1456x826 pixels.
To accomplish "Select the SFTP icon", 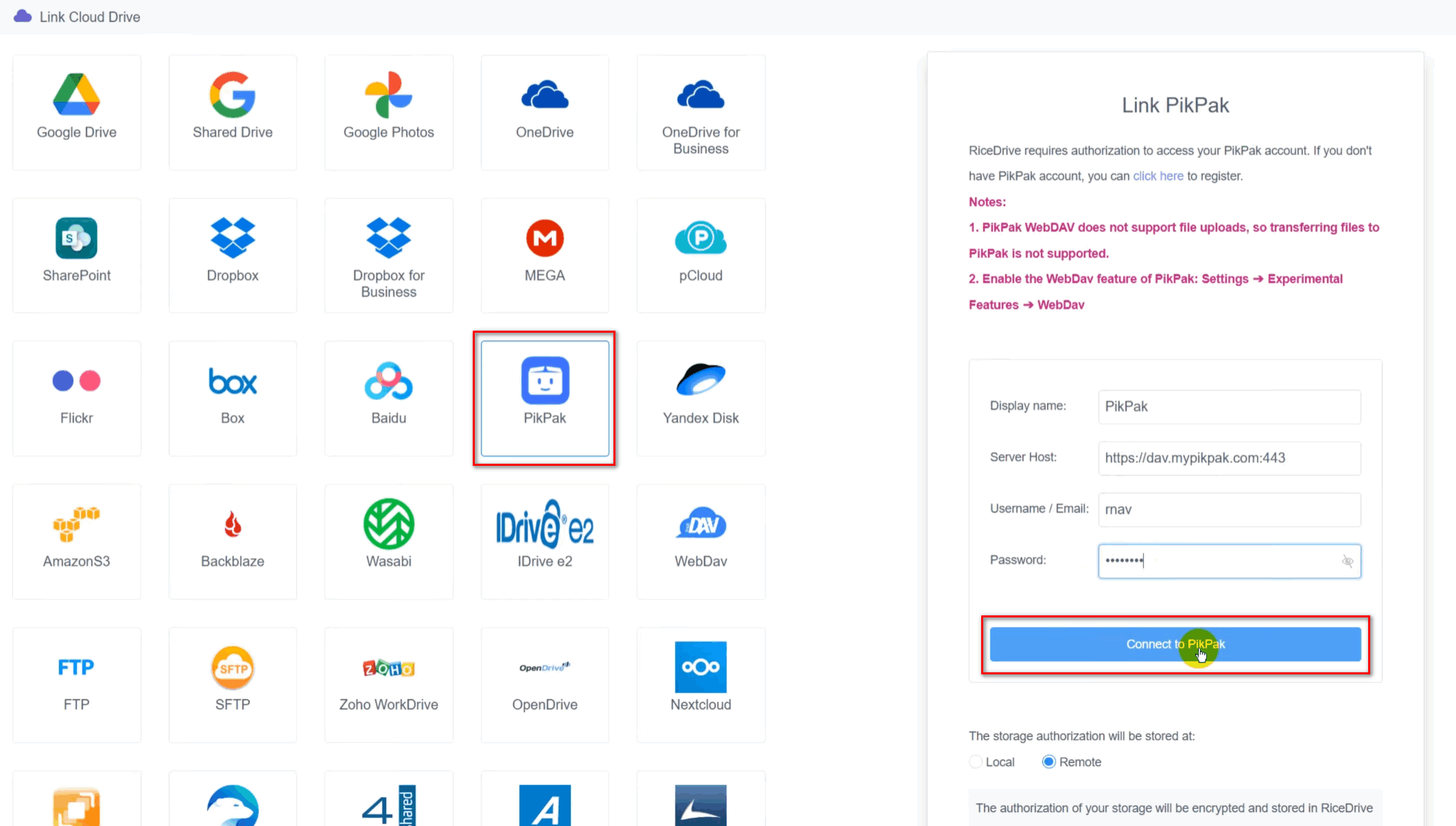I will pos(233,668).
